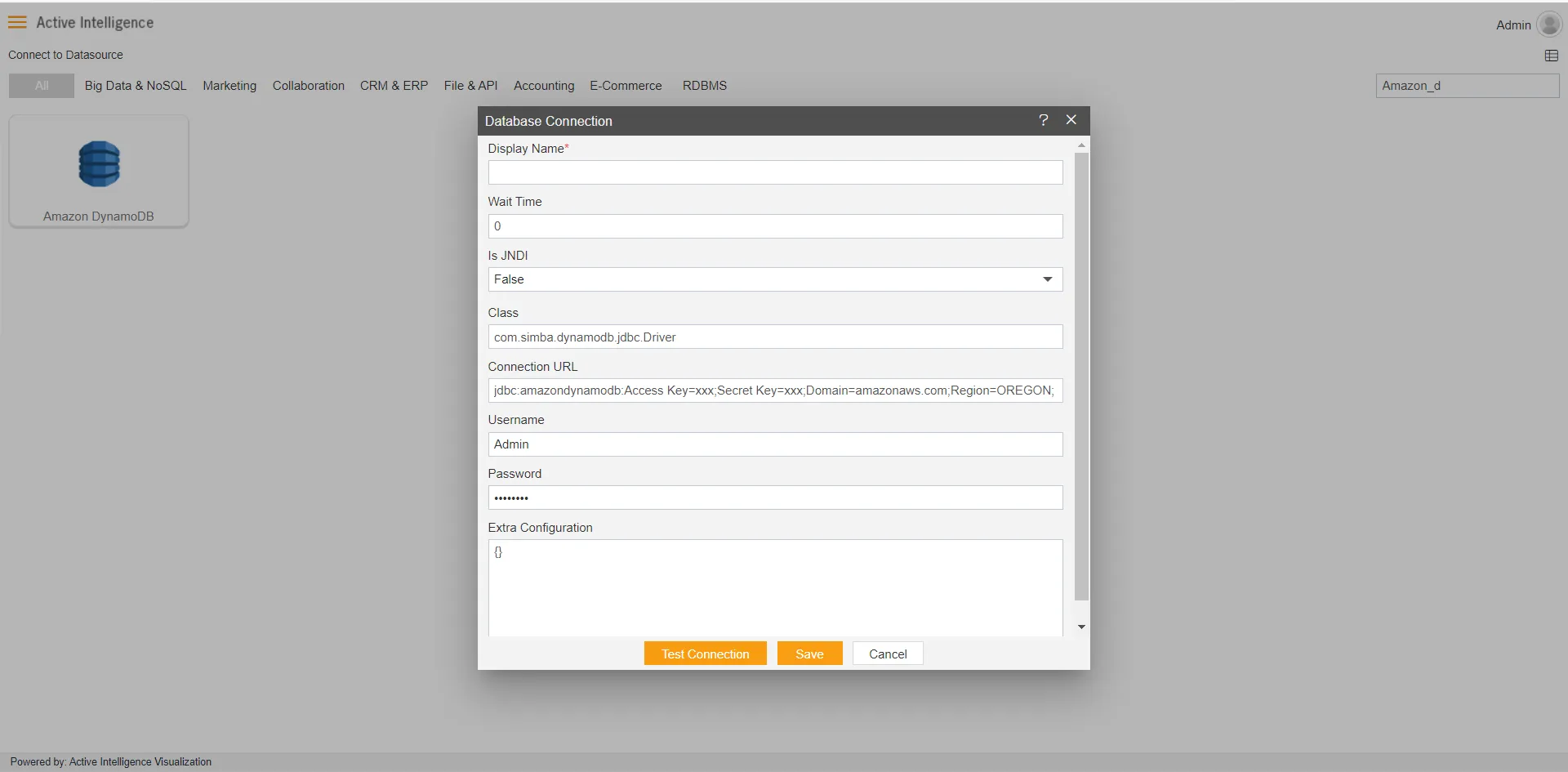Save the database connection
1568x772 pixels.
pos(809,654)
